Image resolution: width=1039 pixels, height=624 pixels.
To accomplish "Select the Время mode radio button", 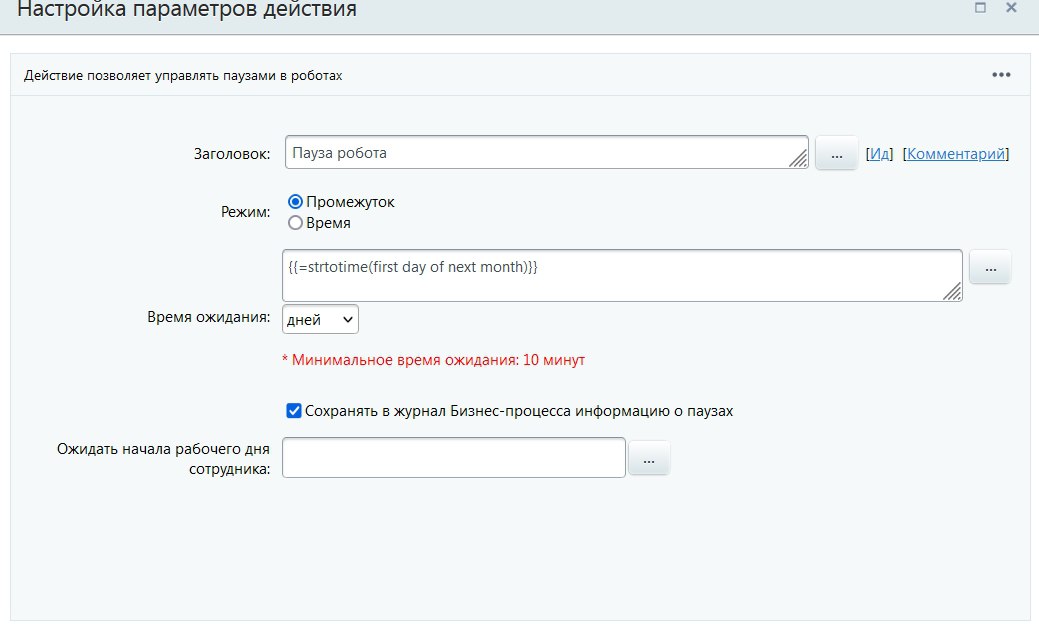I will (295, 223).
